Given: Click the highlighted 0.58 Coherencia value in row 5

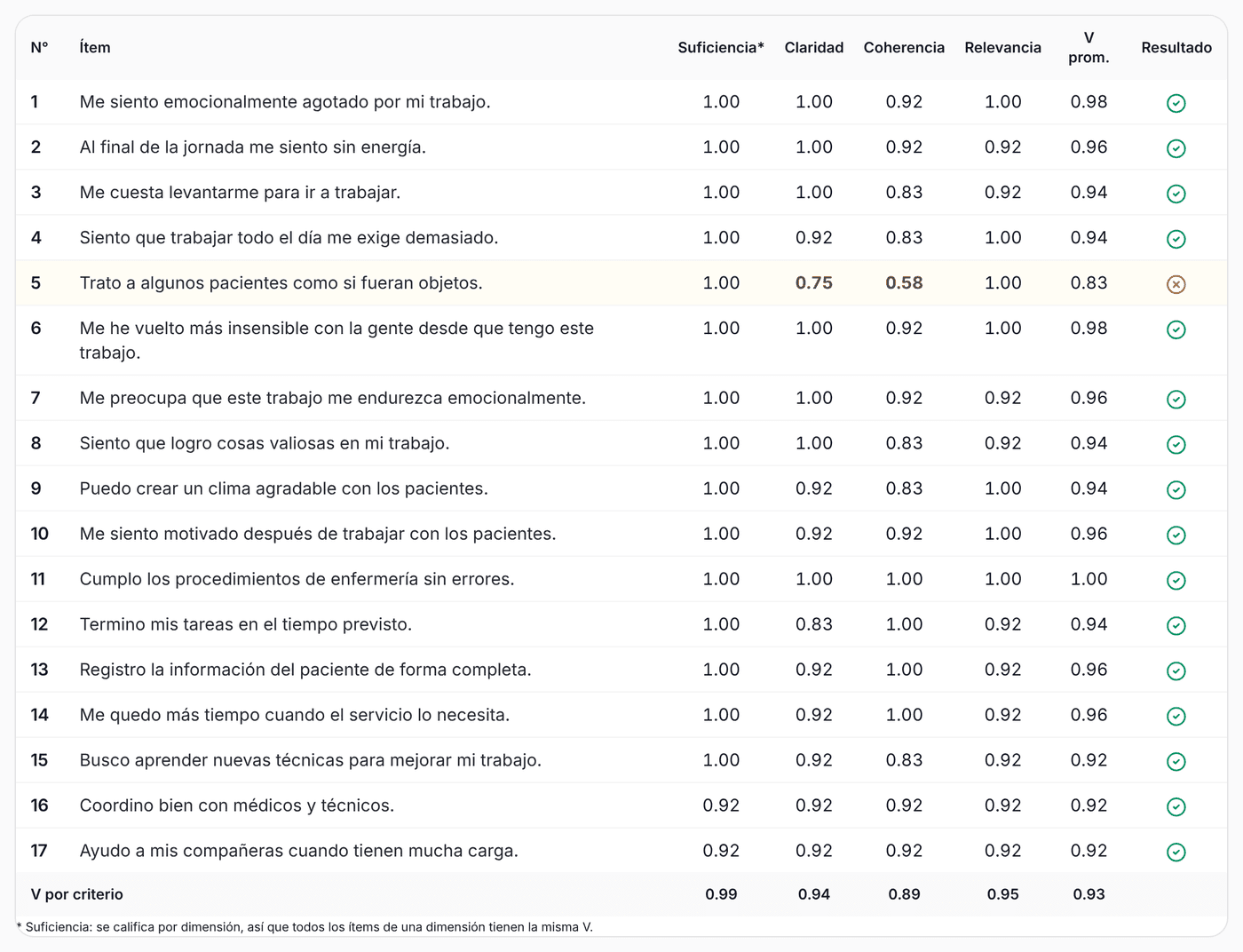Looking at the screenshot, I should [904, 282].
